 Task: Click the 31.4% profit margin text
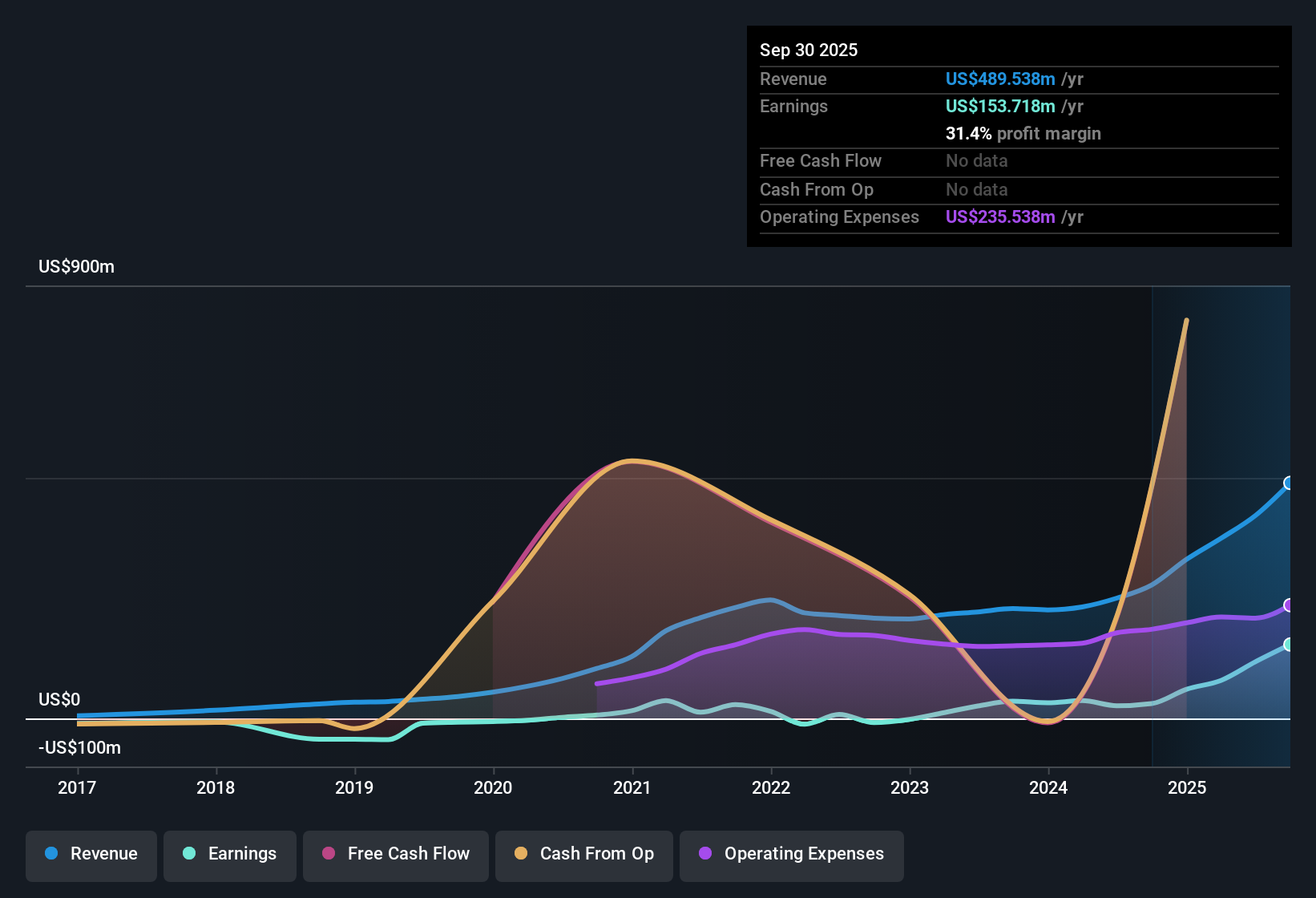pos(1023,133)
